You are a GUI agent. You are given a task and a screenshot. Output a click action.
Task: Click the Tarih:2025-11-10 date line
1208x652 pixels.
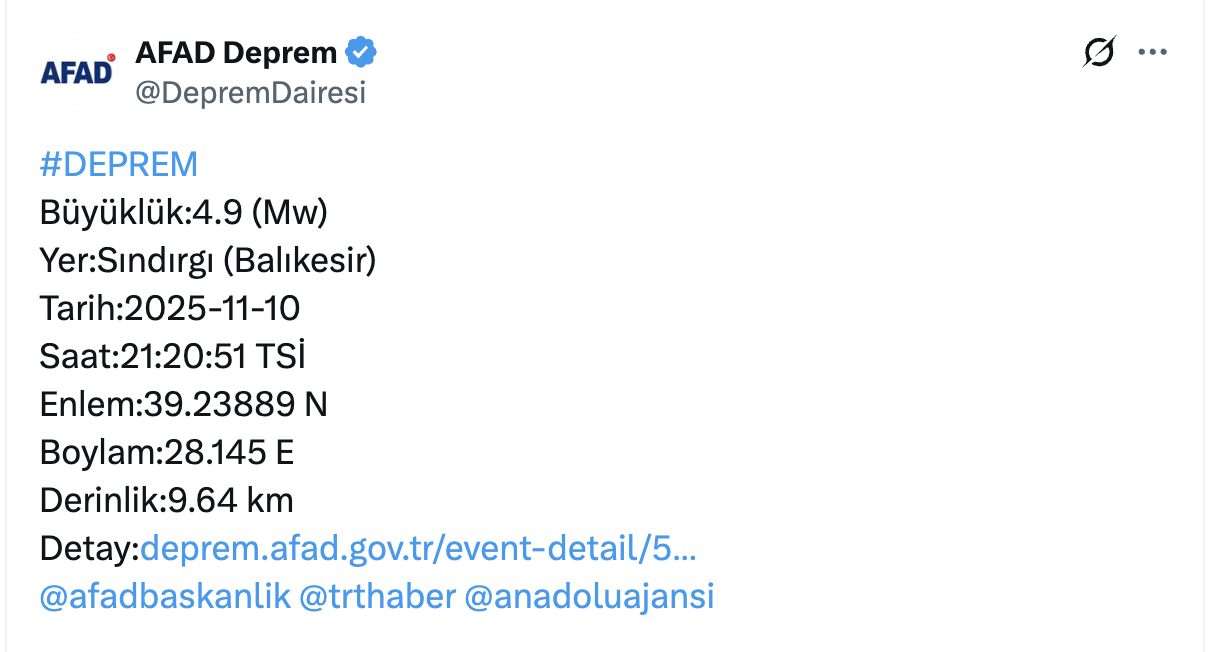pos(170,308)
